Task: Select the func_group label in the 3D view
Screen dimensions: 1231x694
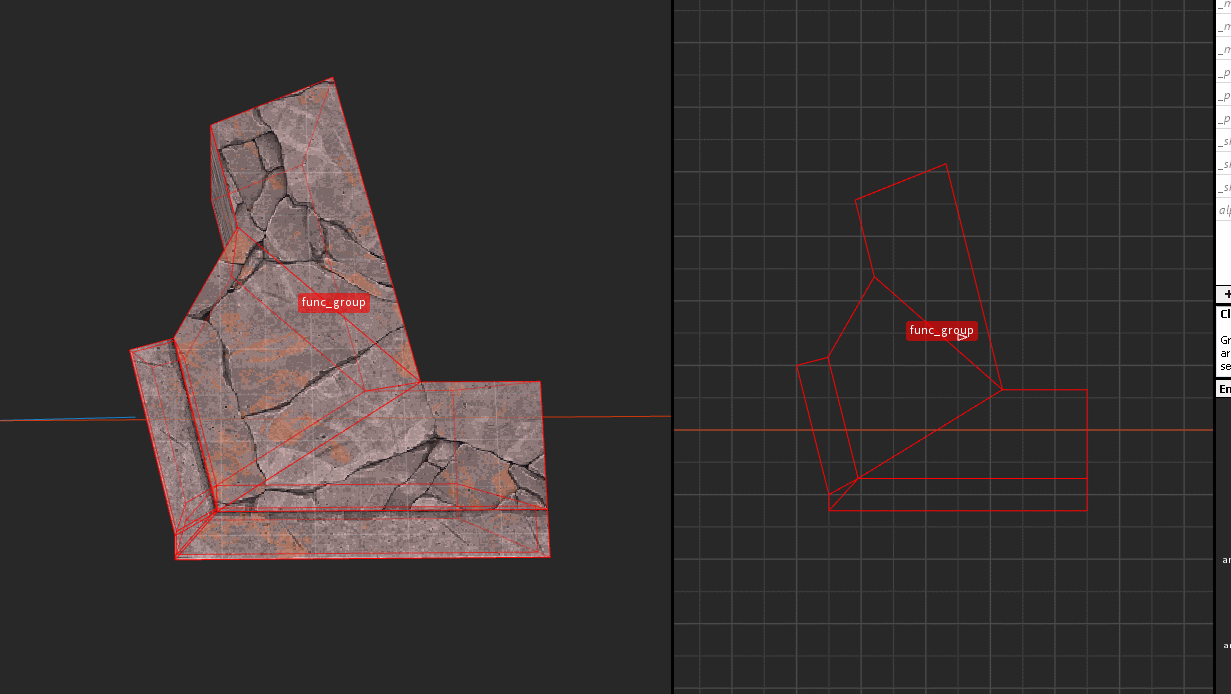Action: 334,302
